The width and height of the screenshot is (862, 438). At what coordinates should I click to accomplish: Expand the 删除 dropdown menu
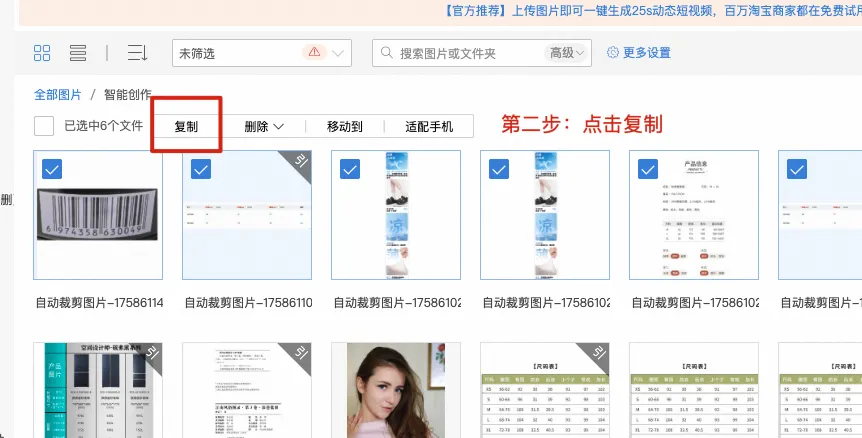coord(264,126)
